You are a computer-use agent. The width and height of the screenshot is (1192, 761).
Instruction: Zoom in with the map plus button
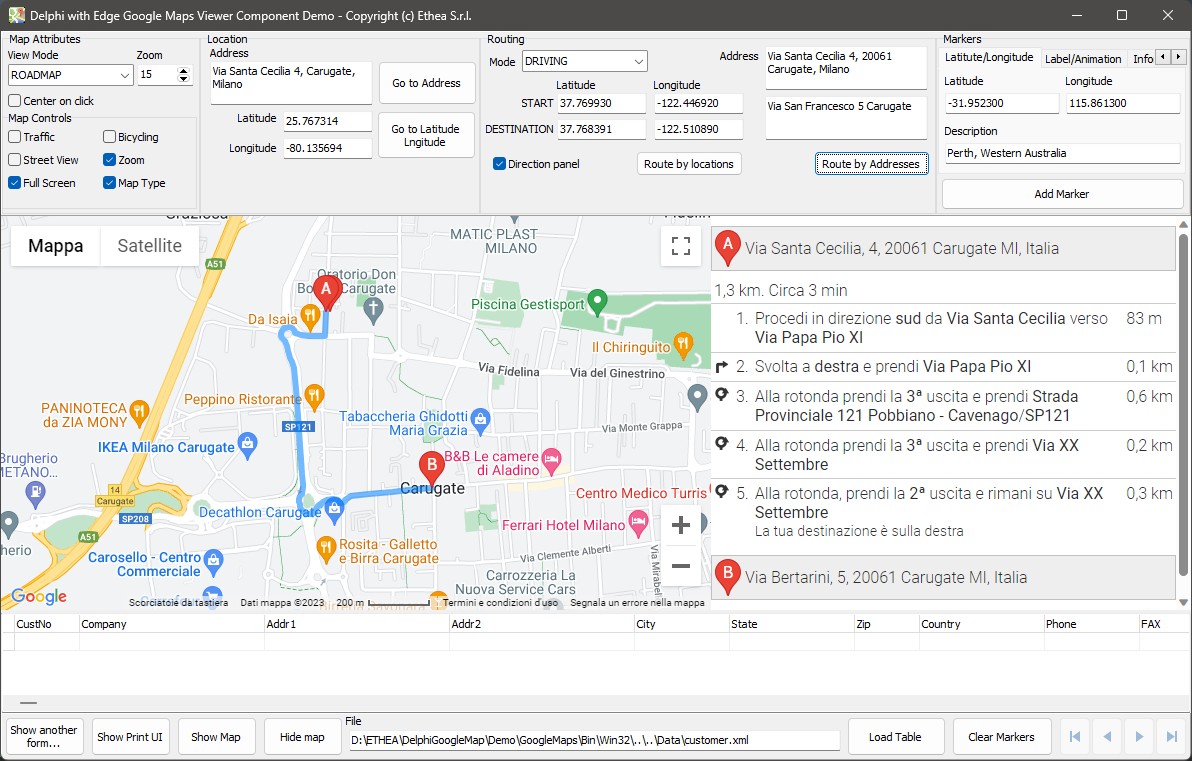(681, 525)
